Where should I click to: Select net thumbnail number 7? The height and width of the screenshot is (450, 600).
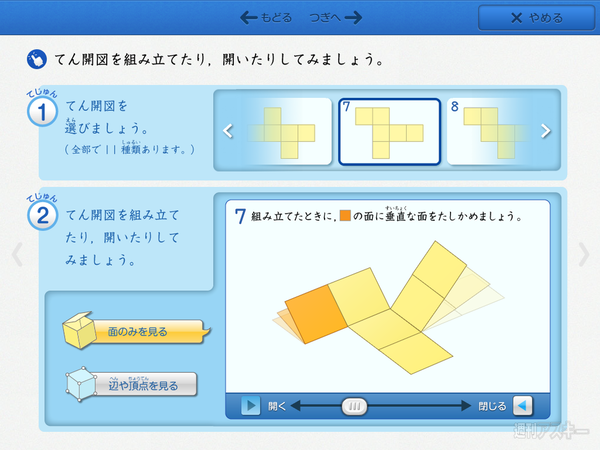tap(390, 132)
